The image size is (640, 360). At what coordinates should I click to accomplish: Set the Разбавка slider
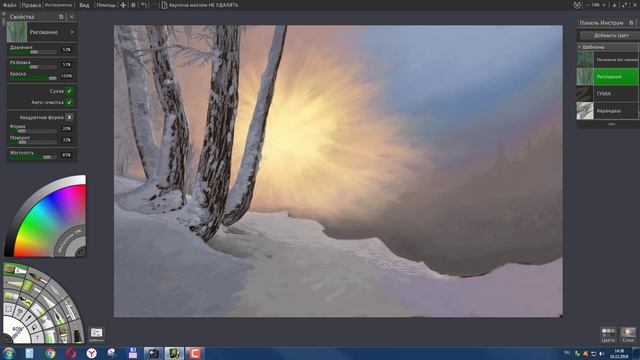tap(33, 67)
